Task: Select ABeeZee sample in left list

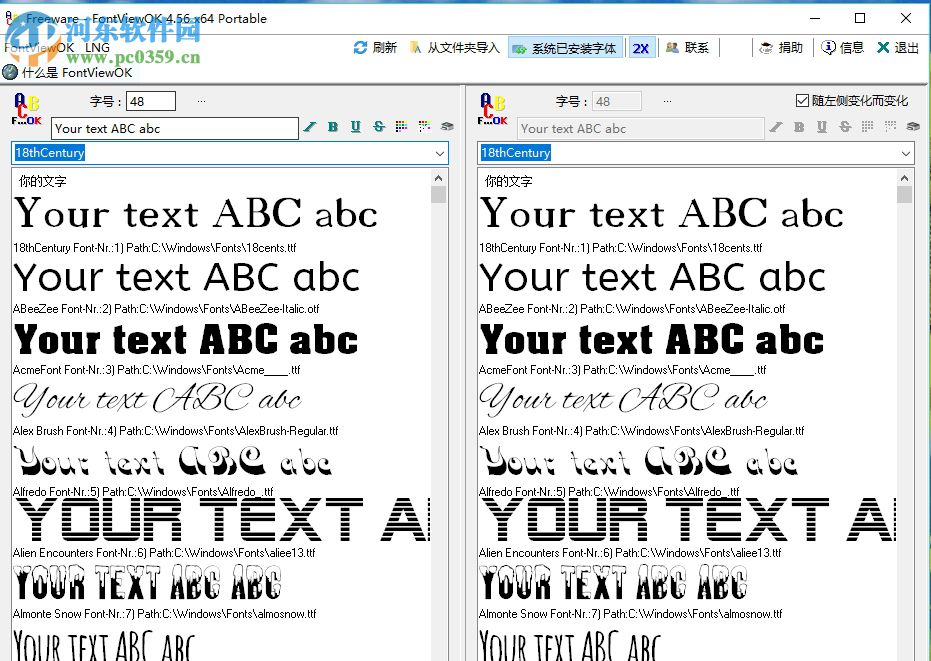Action: pos(186,277)
